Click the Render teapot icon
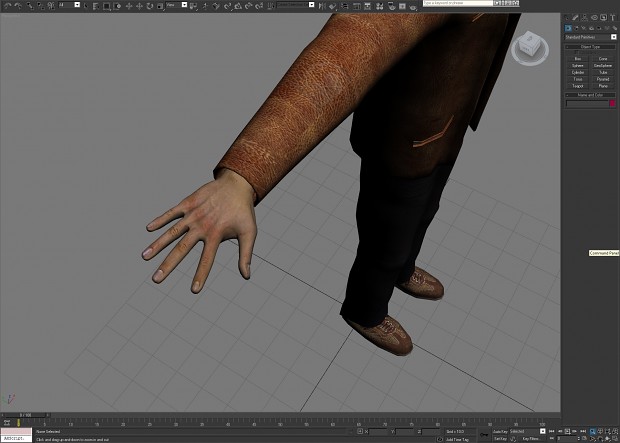 [x=413, y=6]
